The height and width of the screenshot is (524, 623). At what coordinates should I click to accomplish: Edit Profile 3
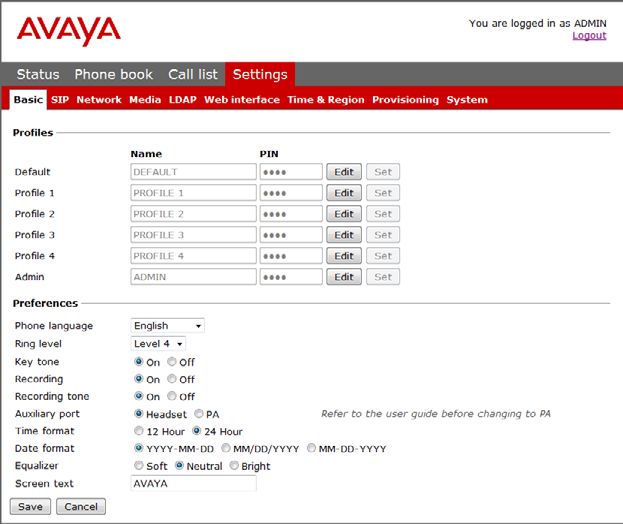pos(344,235)
